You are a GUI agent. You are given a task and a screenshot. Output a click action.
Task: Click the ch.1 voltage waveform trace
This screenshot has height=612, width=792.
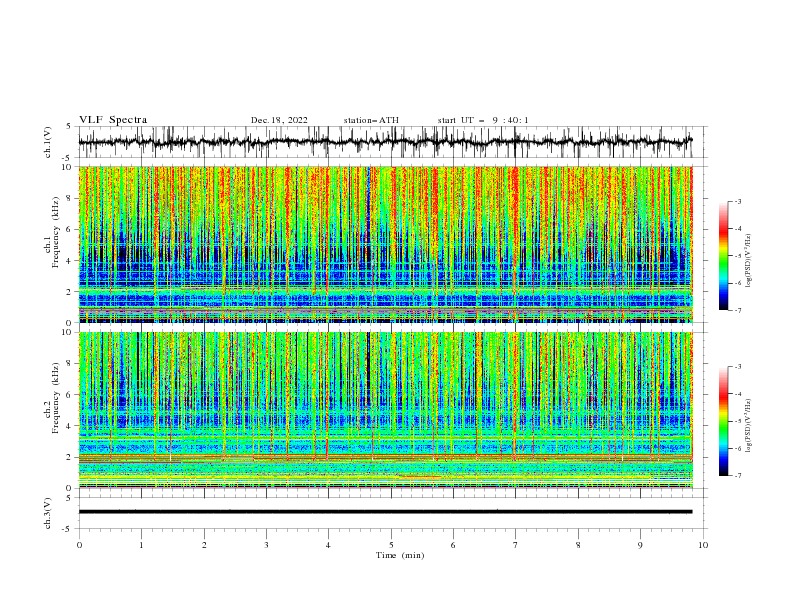click(x=385, y=142)
